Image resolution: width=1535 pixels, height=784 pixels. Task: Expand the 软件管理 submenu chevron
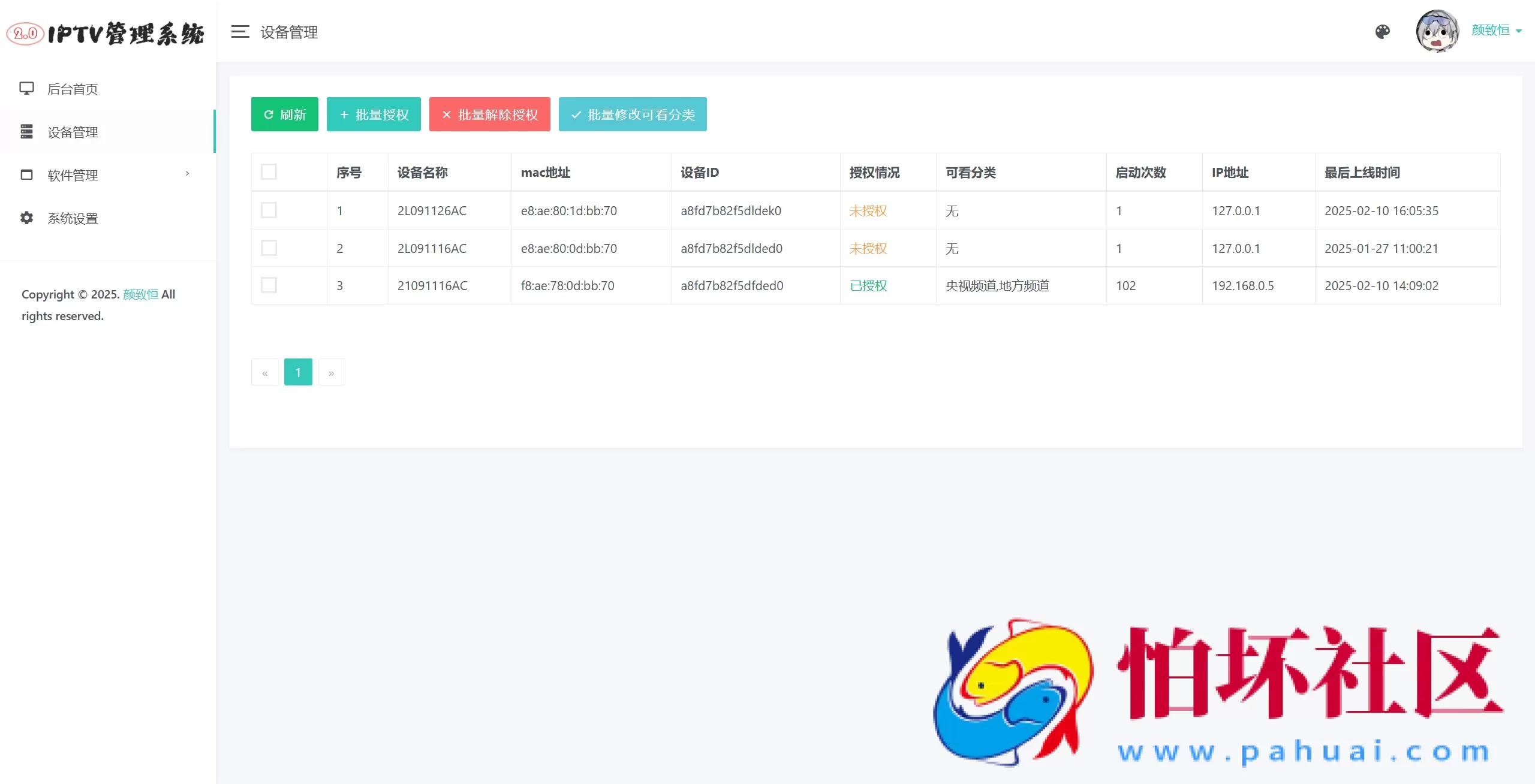click(x=187, y=174)
